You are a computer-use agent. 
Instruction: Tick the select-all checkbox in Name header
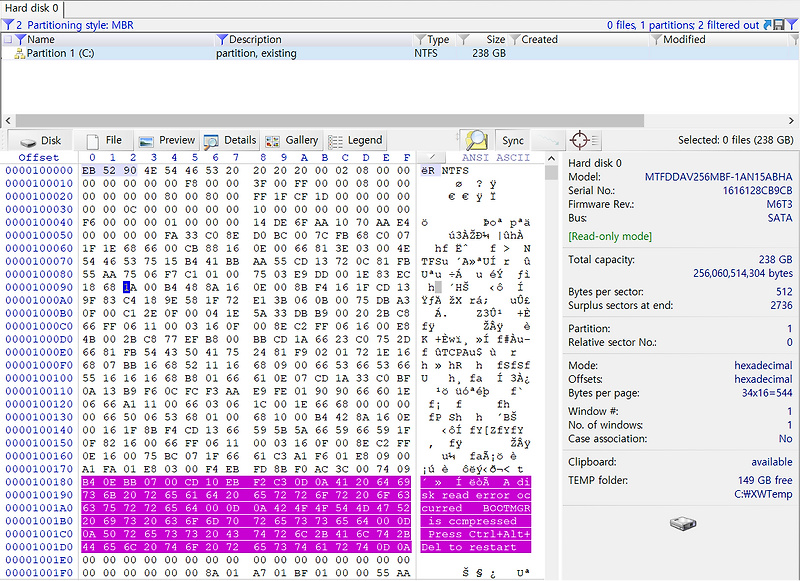point(8,39)
